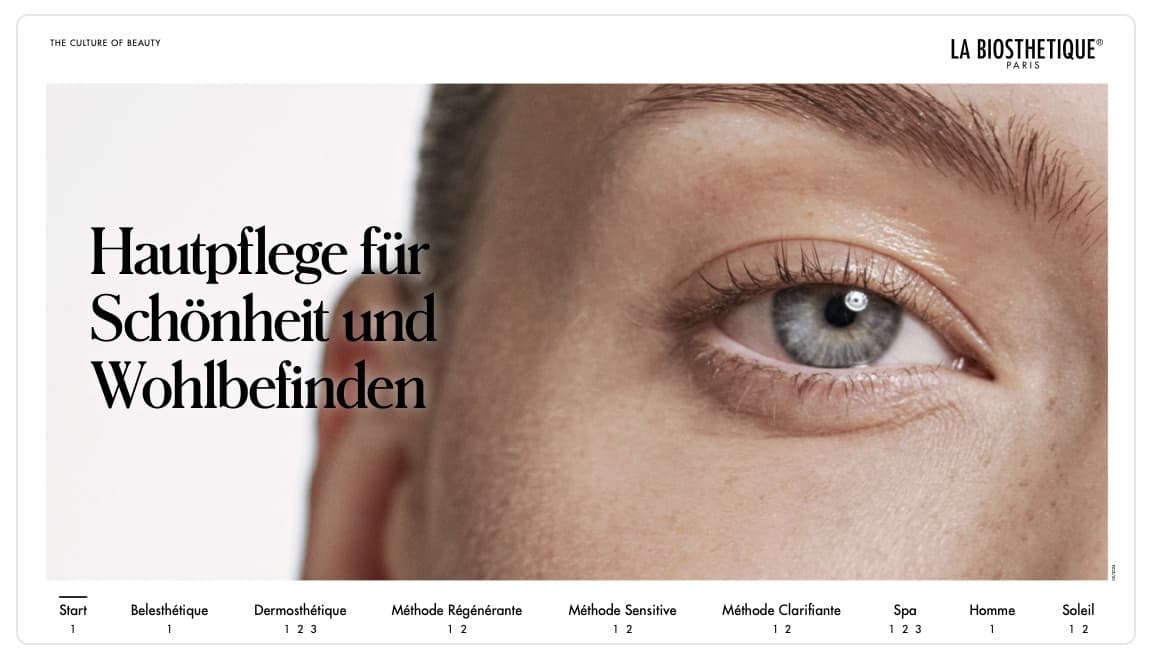Open the Start section tab
Screen dimensions: 1150x662
(x=73, y=610)
